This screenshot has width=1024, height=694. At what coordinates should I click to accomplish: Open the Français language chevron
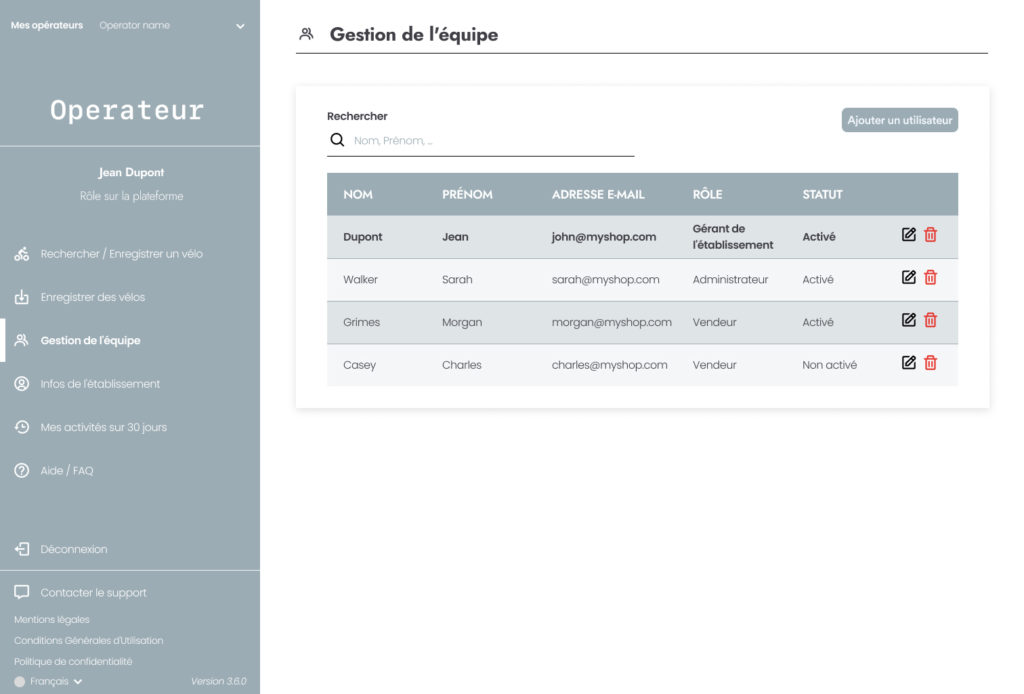click(78, 682)
